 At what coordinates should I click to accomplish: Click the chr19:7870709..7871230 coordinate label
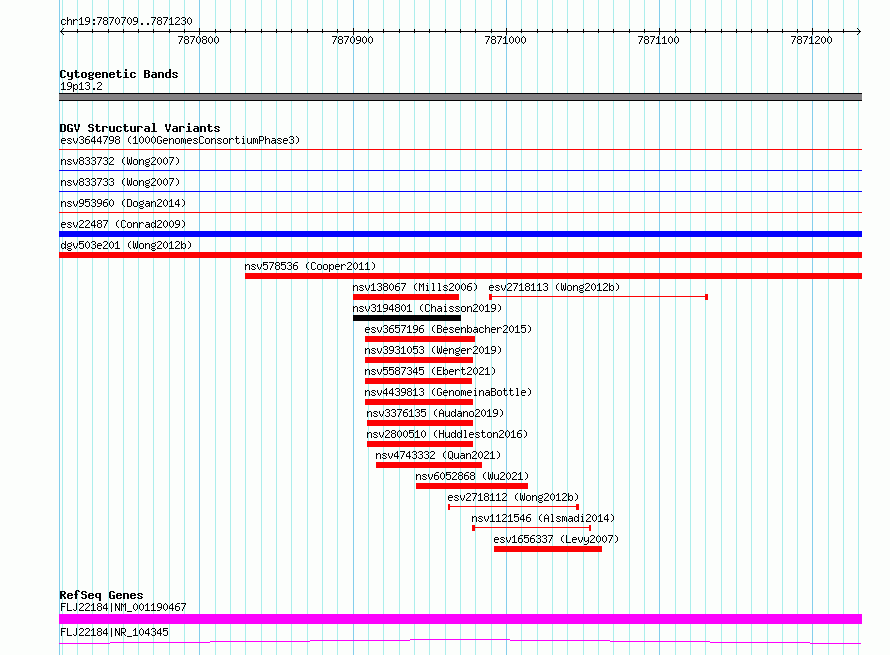tap(126, 21)
